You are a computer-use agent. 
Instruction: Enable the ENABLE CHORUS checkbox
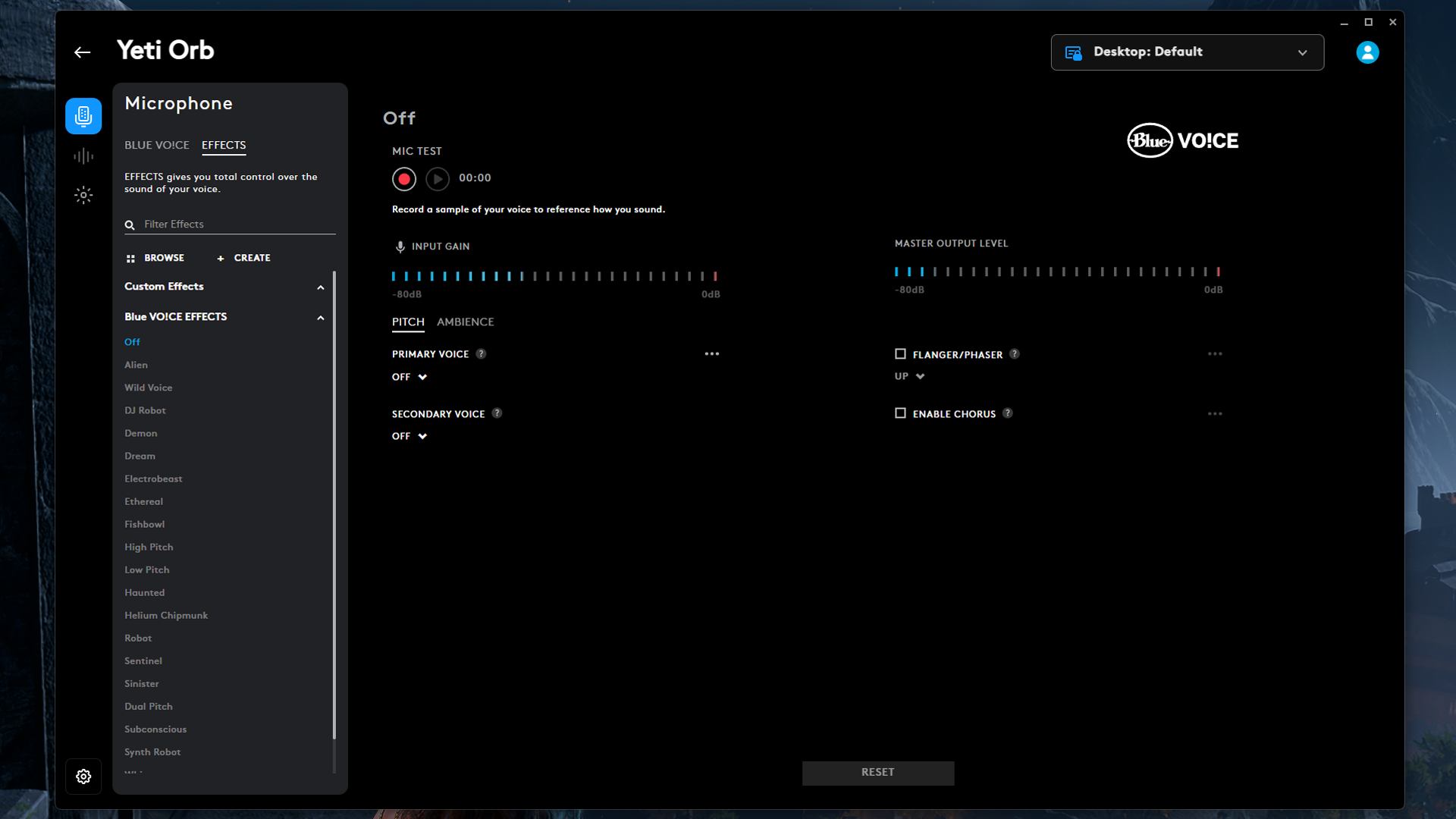click(x=899, y=413)
